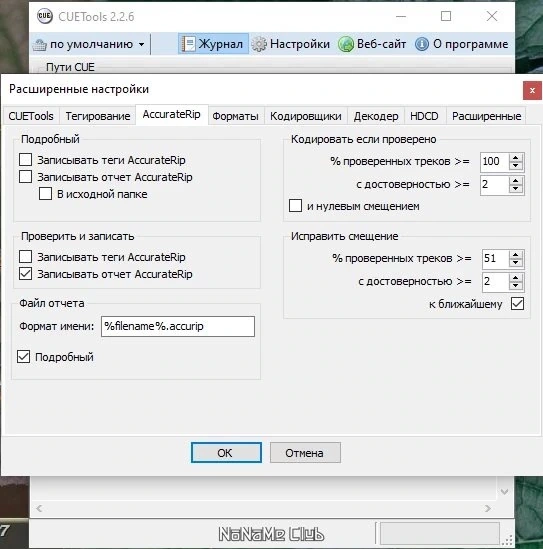Open the Расширенные tab
543x549 pixels.
pos(486,116)
